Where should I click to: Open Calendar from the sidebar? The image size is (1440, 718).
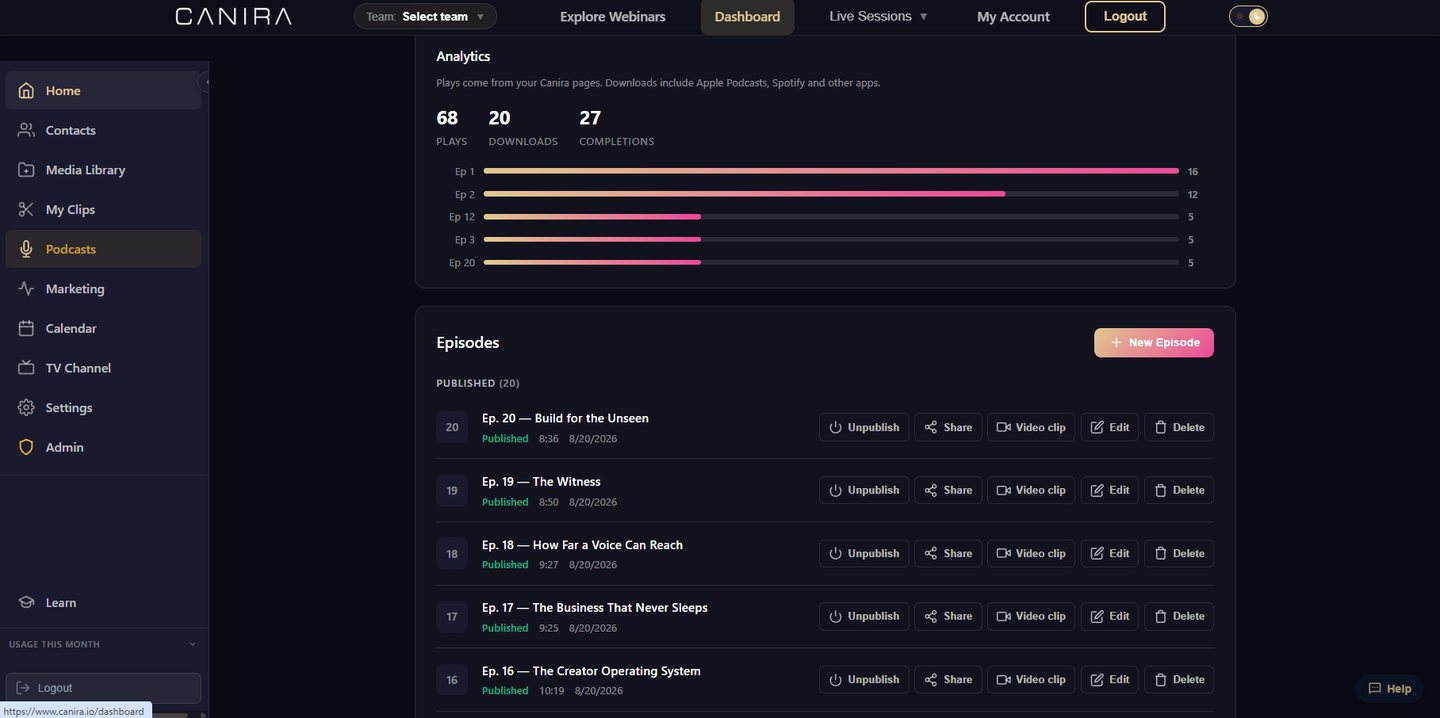103,328
